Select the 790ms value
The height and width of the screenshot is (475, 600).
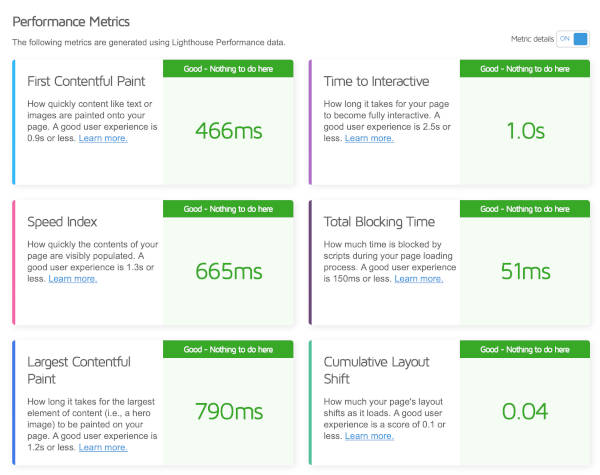pyautogui.click(x=229, y=411)
